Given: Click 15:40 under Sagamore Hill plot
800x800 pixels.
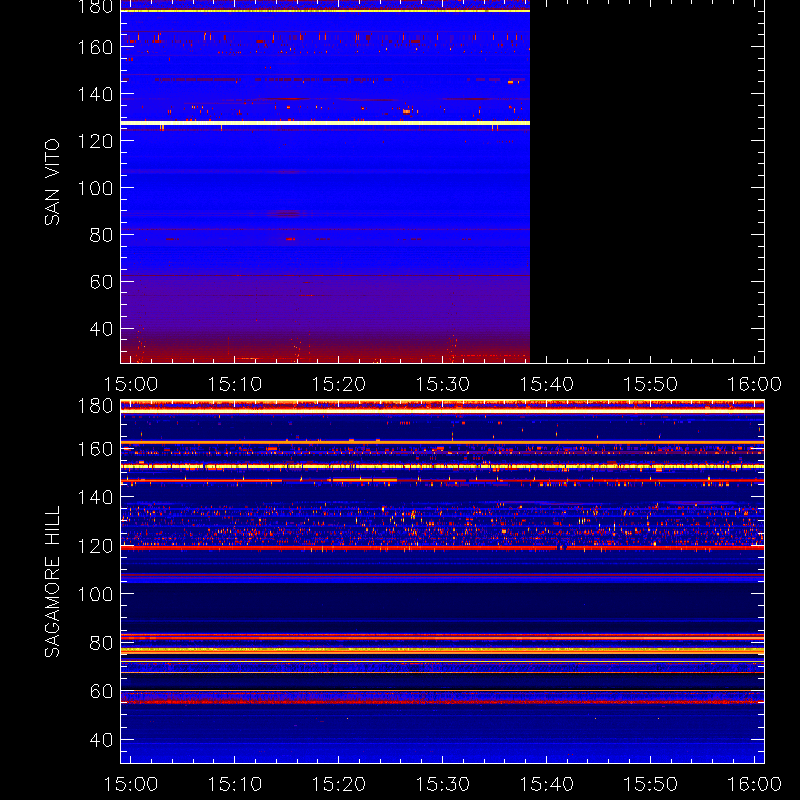Looking at the screenshot, I should coord(546,784).
